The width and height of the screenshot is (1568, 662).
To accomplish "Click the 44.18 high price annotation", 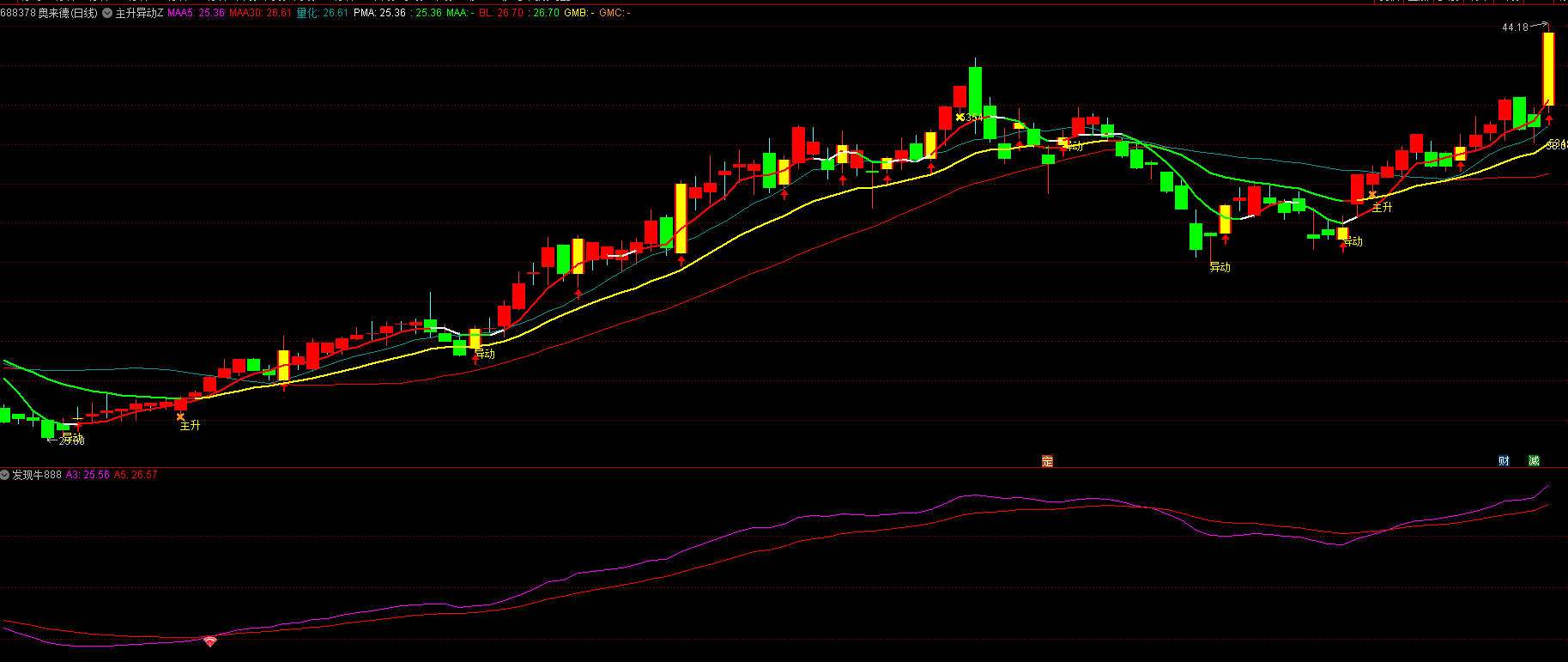I will (x=1515, y=27).
